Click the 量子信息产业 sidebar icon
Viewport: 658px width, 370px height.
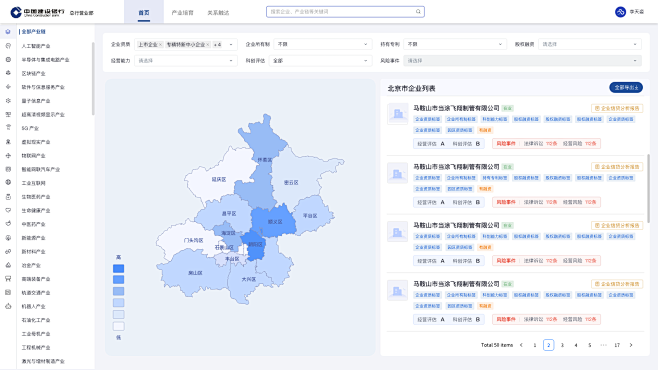[8, 101]
